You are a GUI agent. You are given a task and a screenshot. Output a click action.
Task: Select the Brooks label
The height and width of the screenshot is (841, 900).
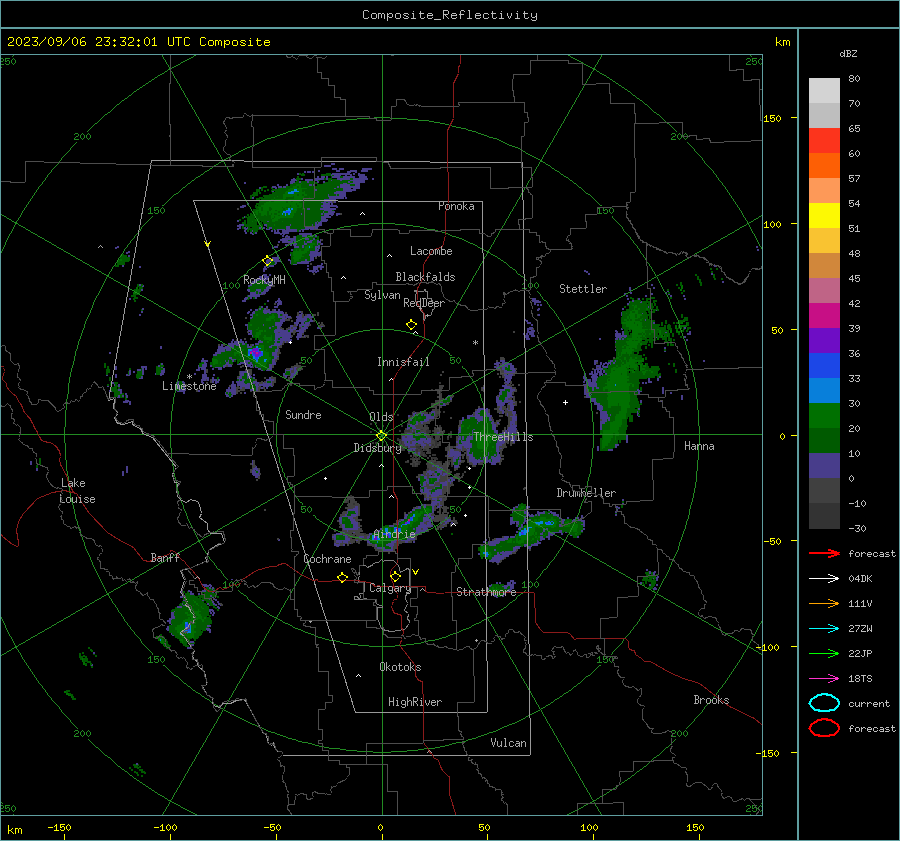[711, 700]
